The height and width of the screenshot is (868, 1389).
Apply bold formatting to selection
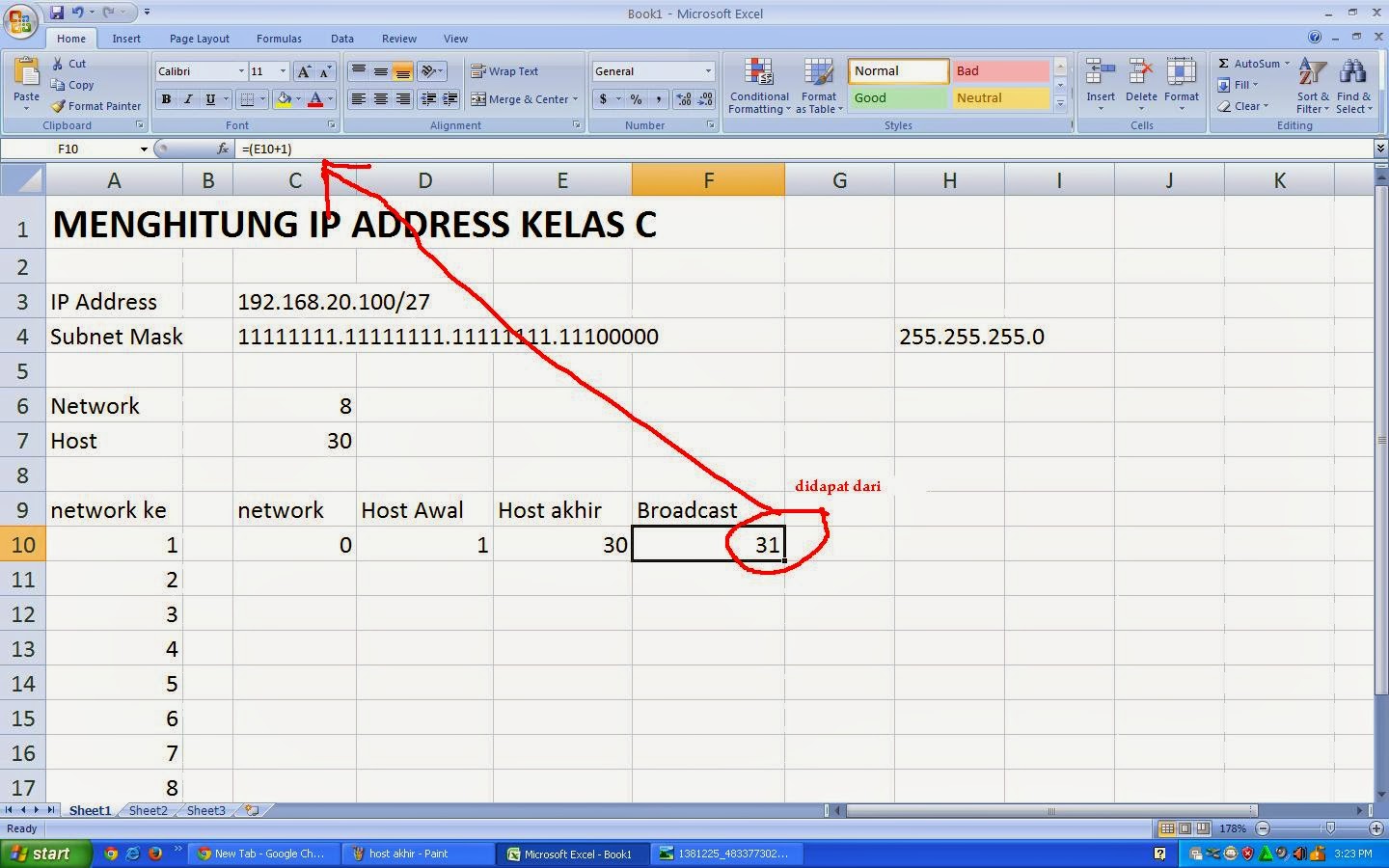pyautogui.click(x=165, y=99)
